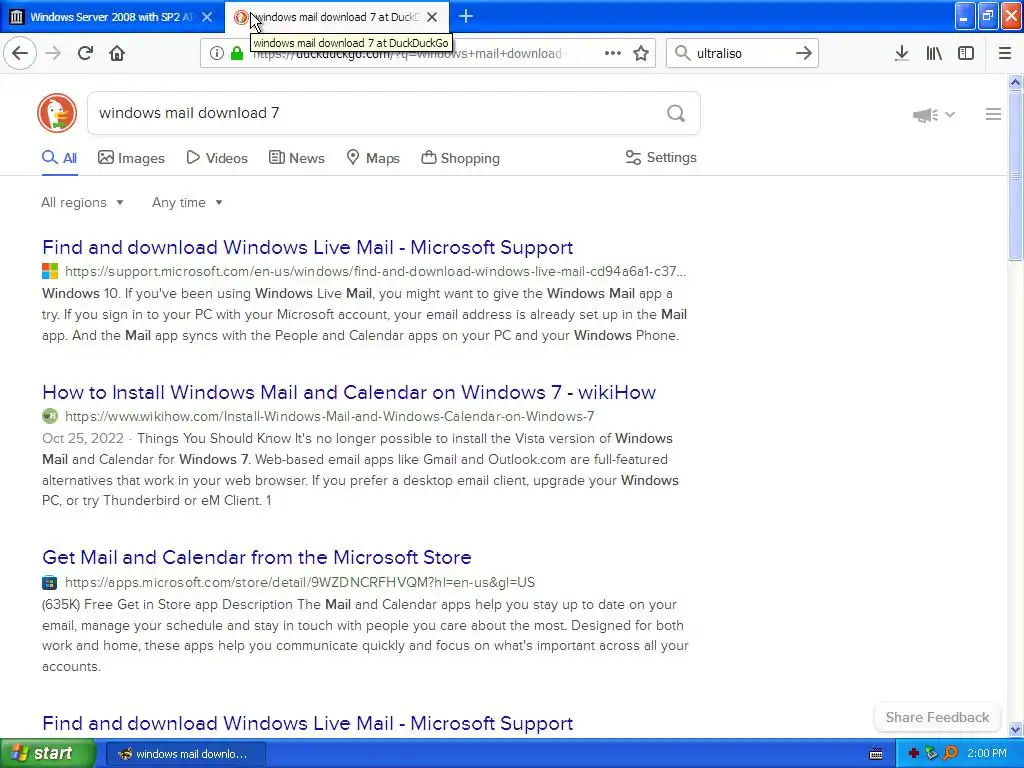Go back with the browser back arrow
Screen dimensions: 1024x768
coord(20,53)
